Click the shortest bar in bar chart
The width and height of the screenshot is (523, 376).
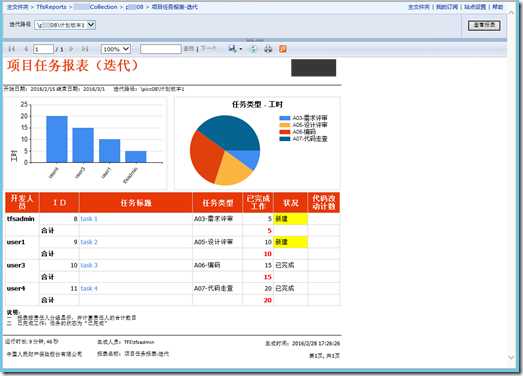pyautogui.click(x=135, y=157)
